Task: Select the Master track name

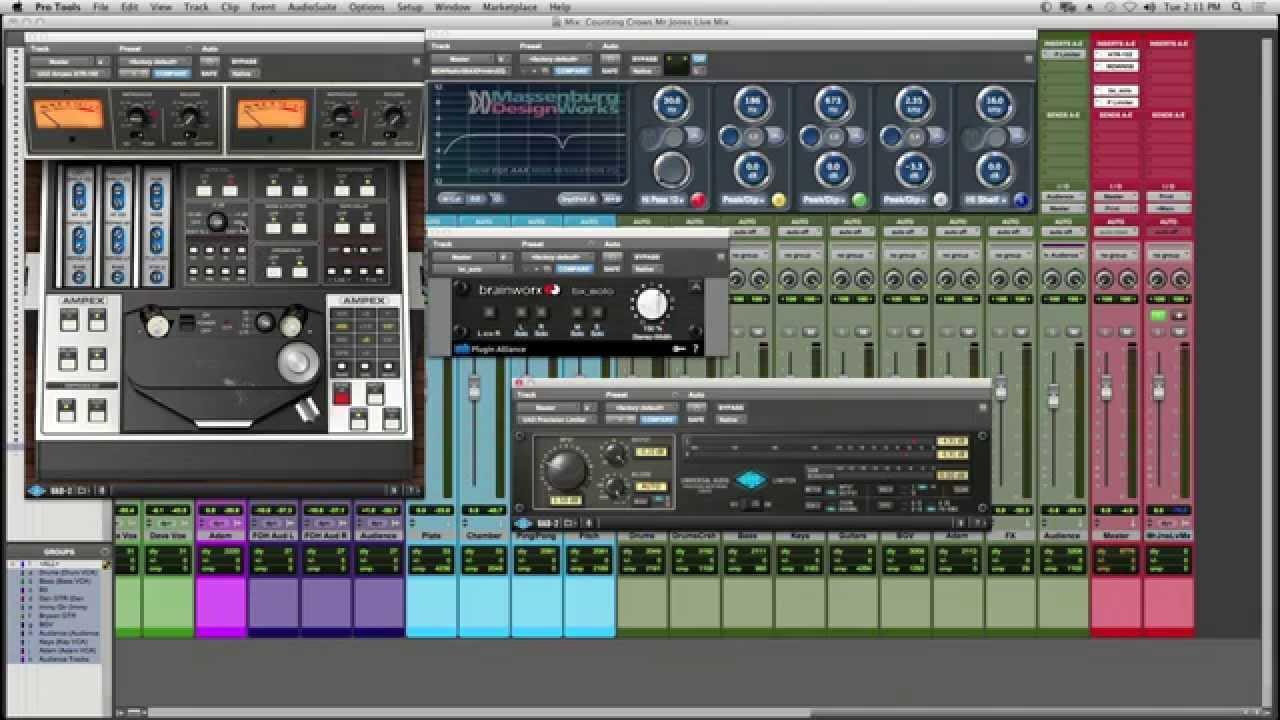Action: click(x=1115, y=536)
